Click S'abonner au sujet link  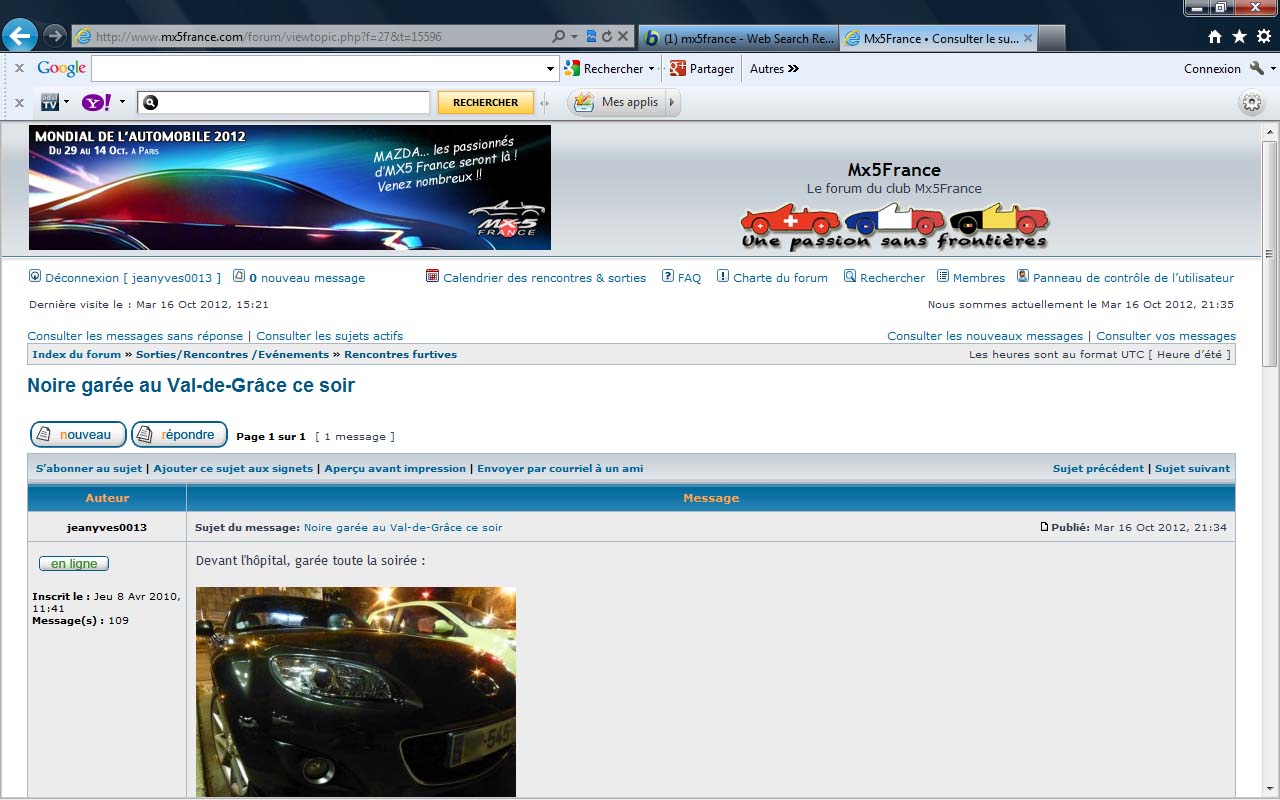[89, 468]
